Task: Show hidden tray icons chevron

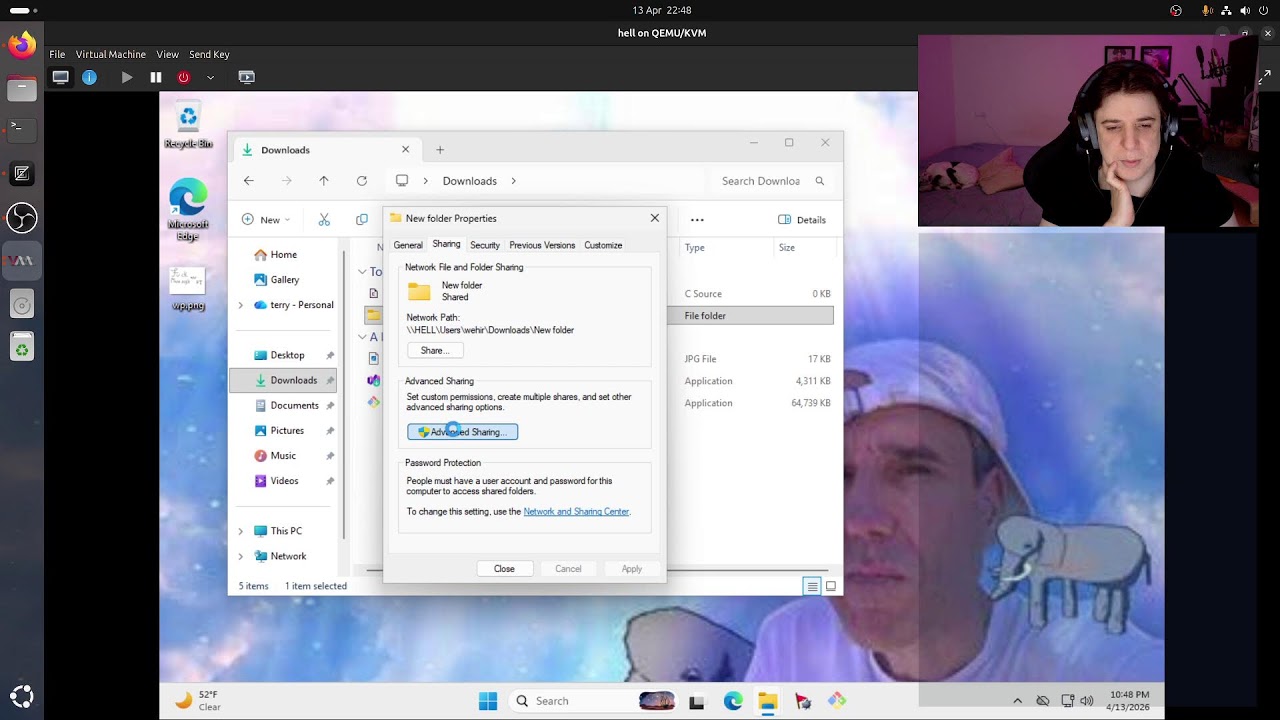Action: pos(1018,701)
